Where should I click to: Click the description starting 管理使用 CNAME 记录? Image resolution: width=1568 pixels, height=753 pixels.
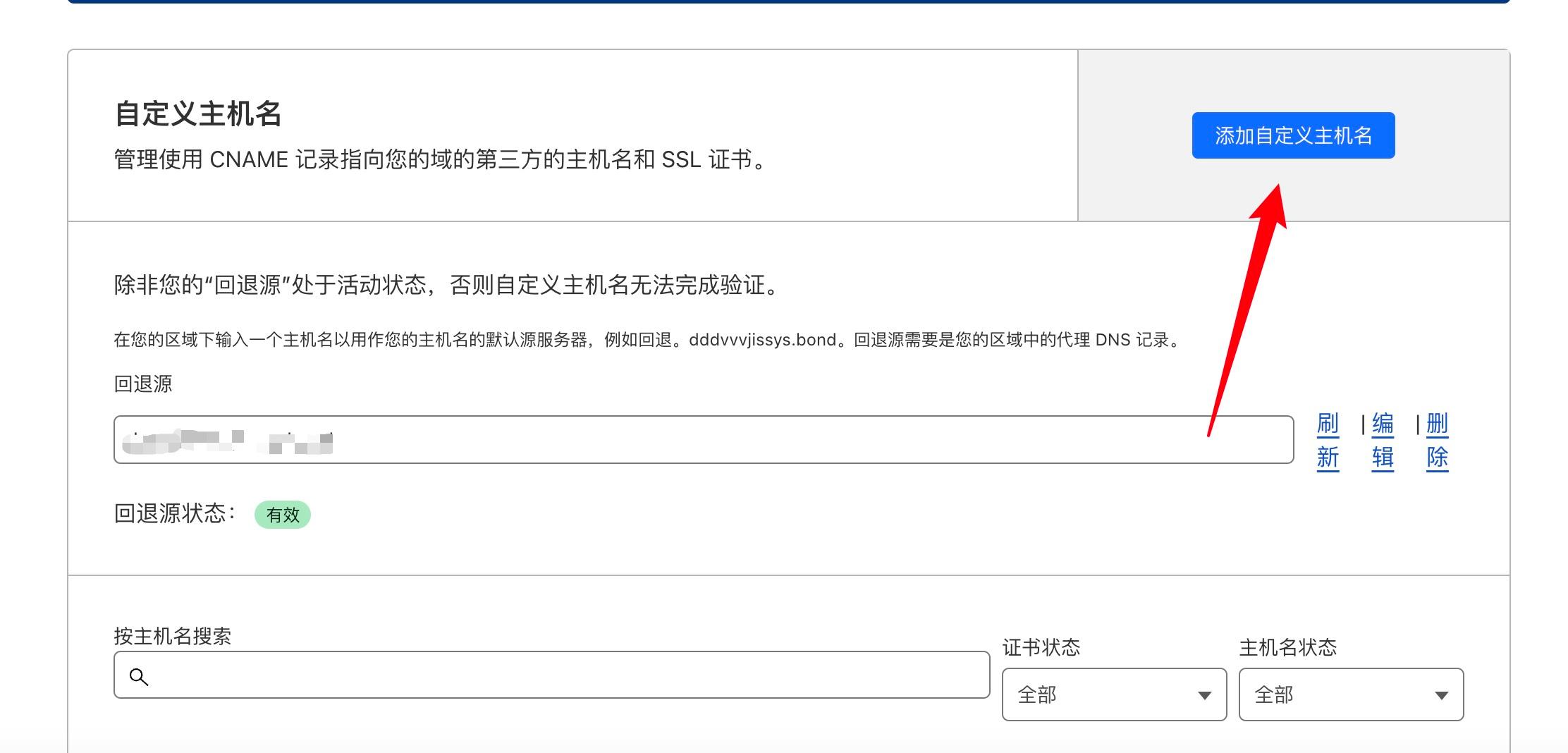pyautogui.click(x=441, y=160)
